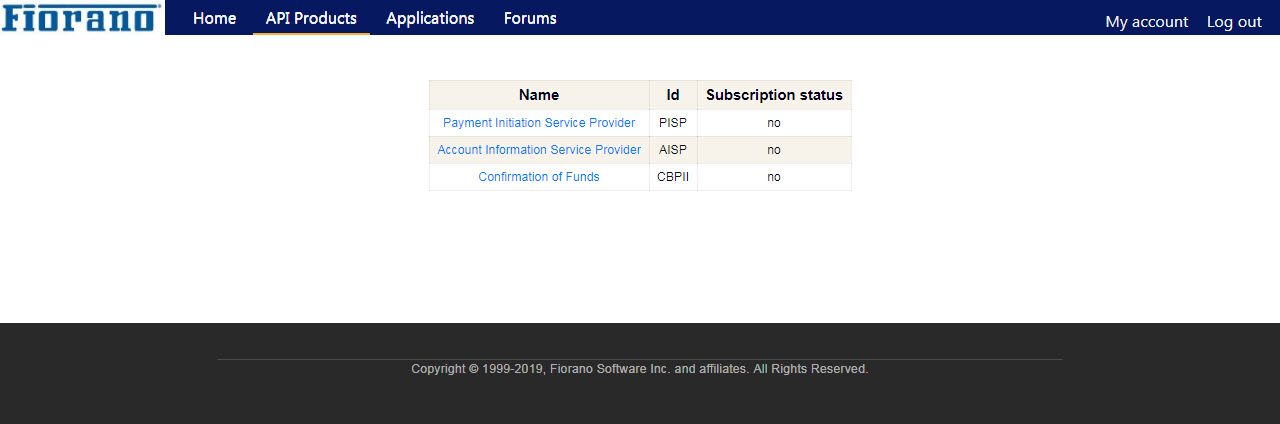Open Account Information Service Provider link

click(x=539, y=150)
